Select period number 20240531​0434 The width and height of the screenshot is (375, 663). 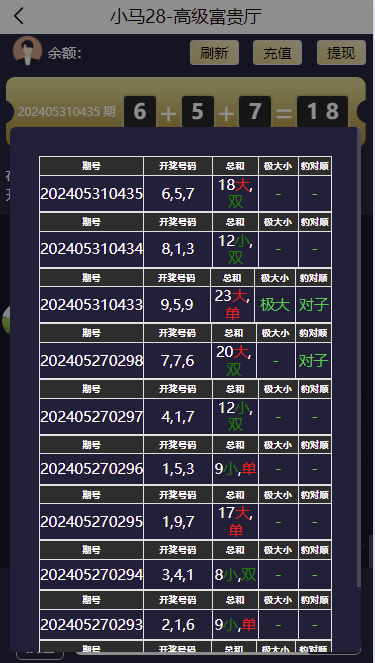92,249
